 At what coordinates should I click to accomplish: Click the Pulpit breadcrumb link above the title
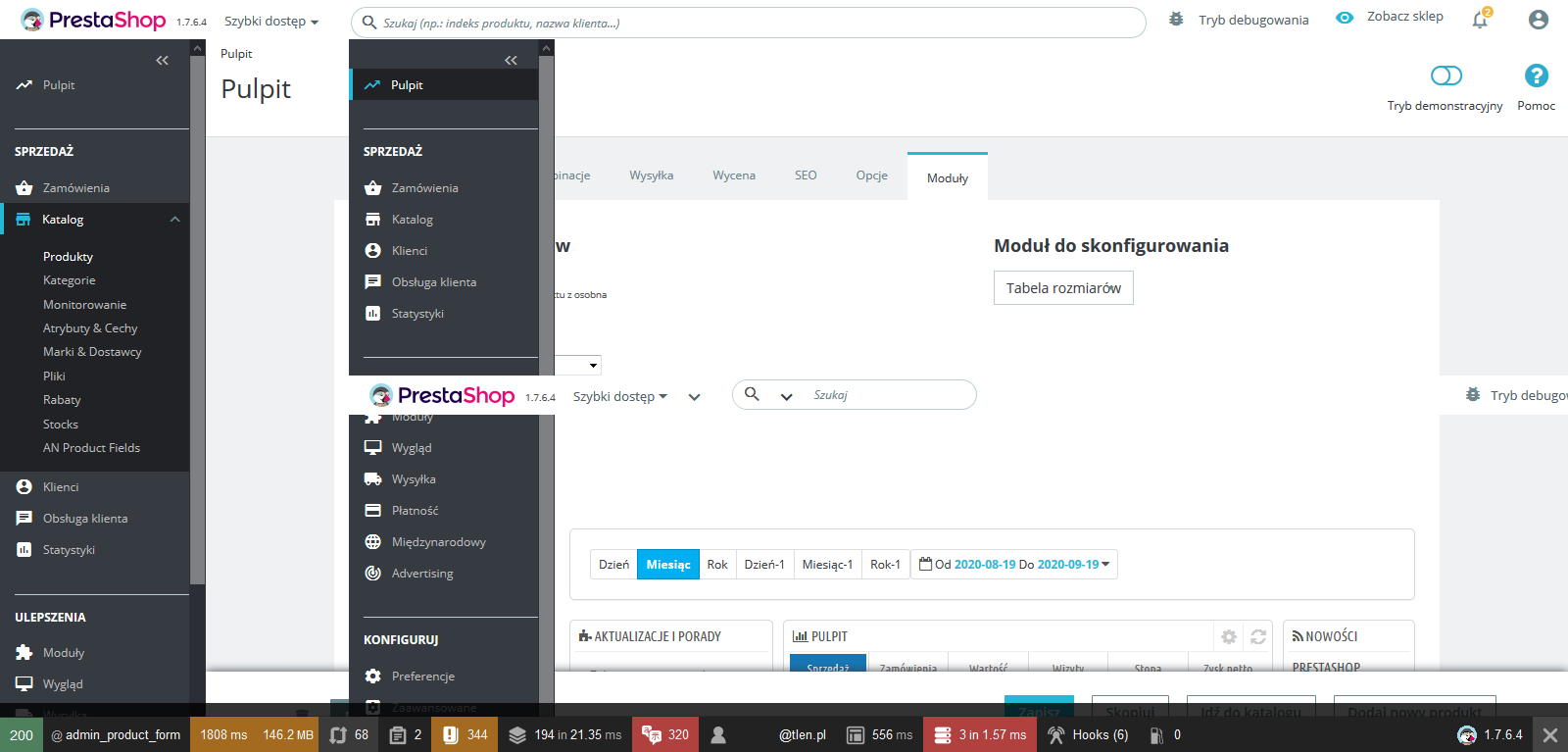pyautogui.click(x=236, y=54)
